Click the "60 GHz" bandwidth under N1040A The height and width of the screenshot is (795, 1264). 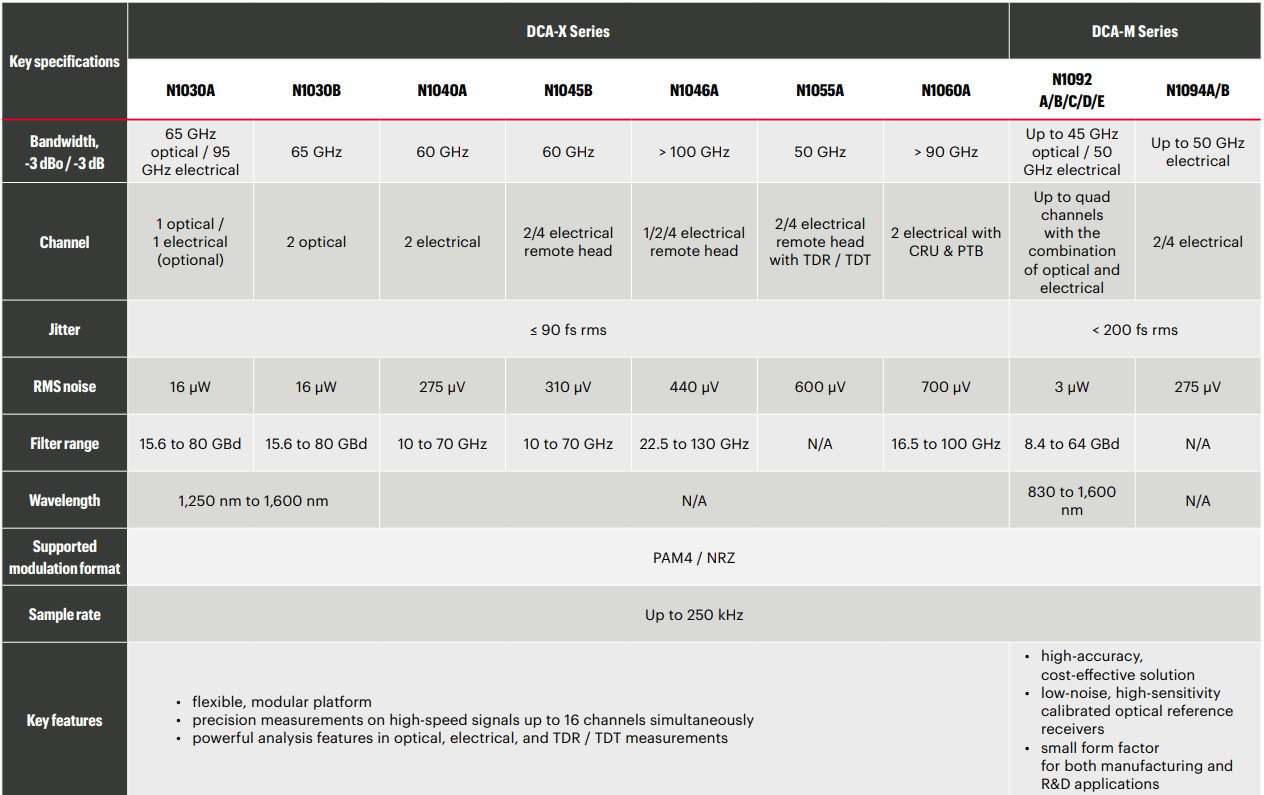[442, 152]
